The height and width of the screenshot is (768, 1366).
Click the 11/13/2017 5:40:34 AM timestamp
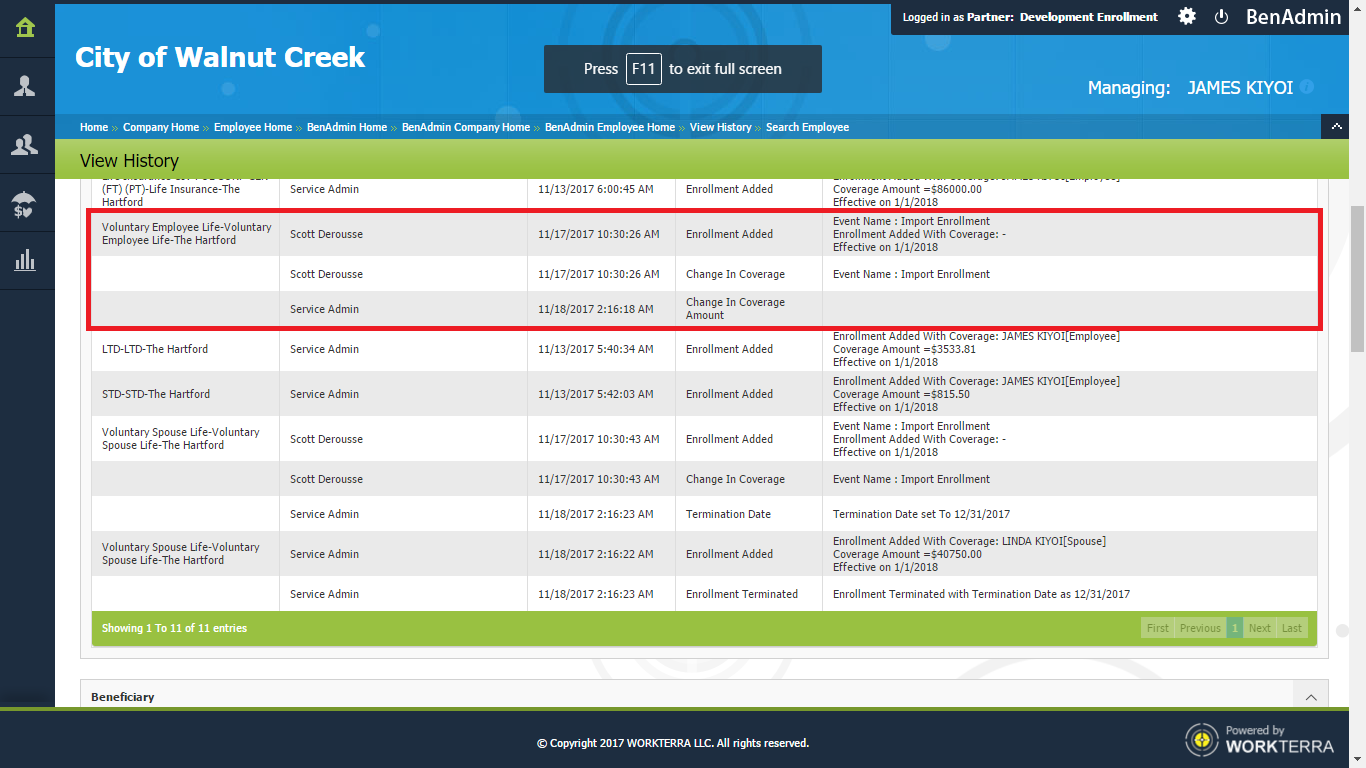click(596, 349)
